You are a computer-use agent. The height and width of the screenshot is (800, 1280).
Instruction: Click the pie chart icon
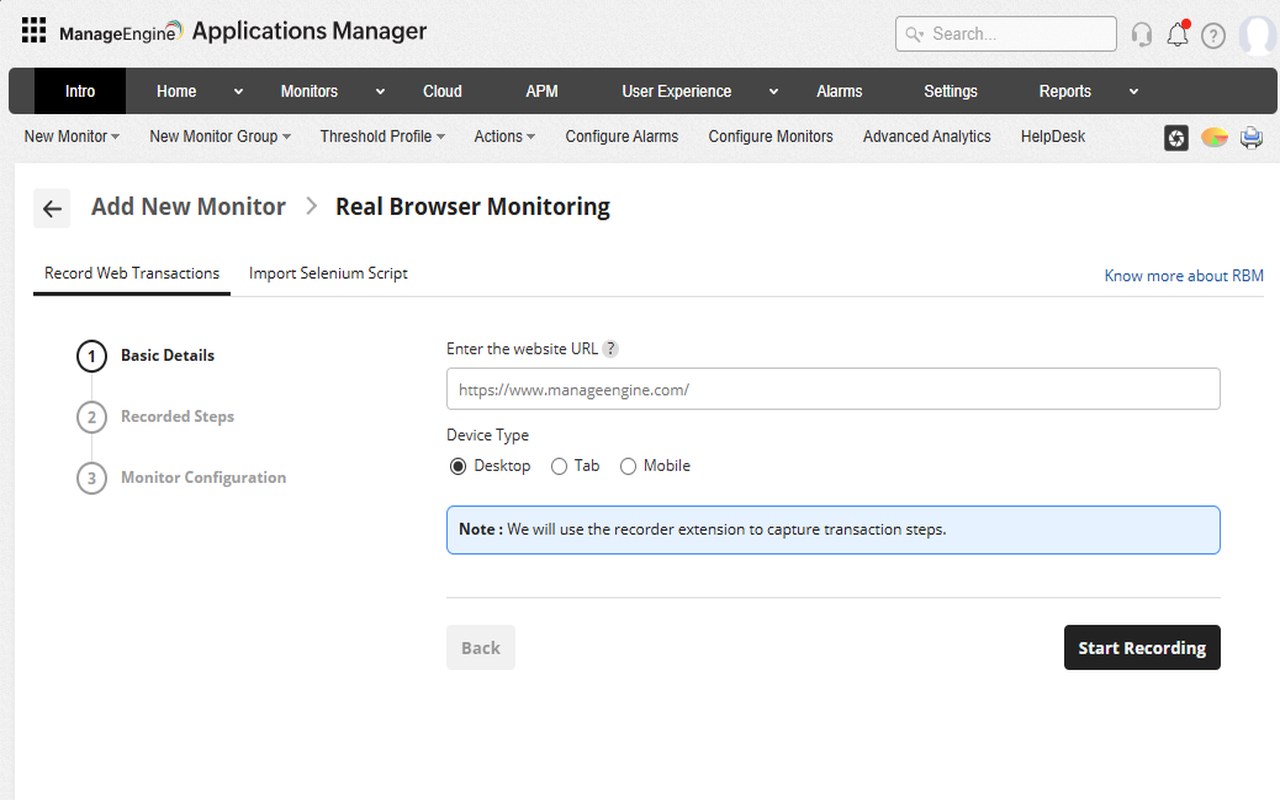pyautogui.click(x=1214, y=138)
